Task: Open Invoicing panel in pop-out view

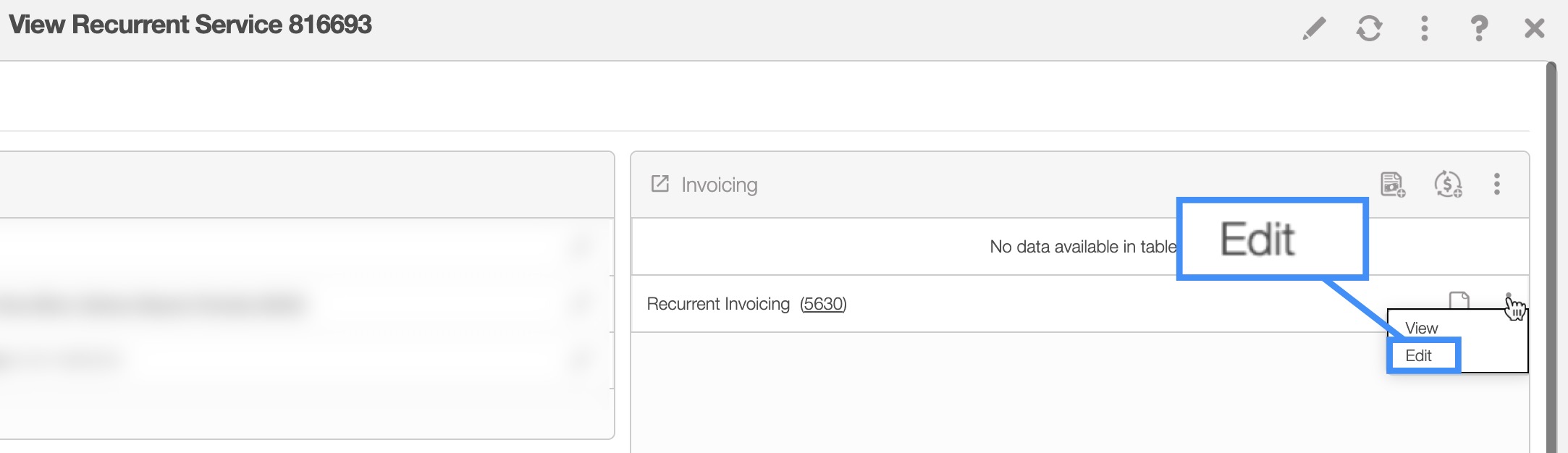Action: [x=659, y=184]
